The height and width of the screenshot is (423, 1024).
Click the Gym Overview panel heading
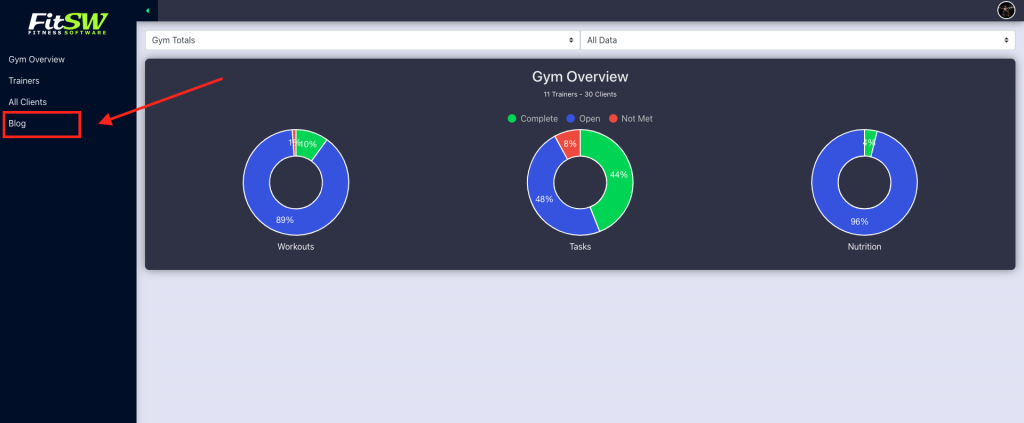580,77
